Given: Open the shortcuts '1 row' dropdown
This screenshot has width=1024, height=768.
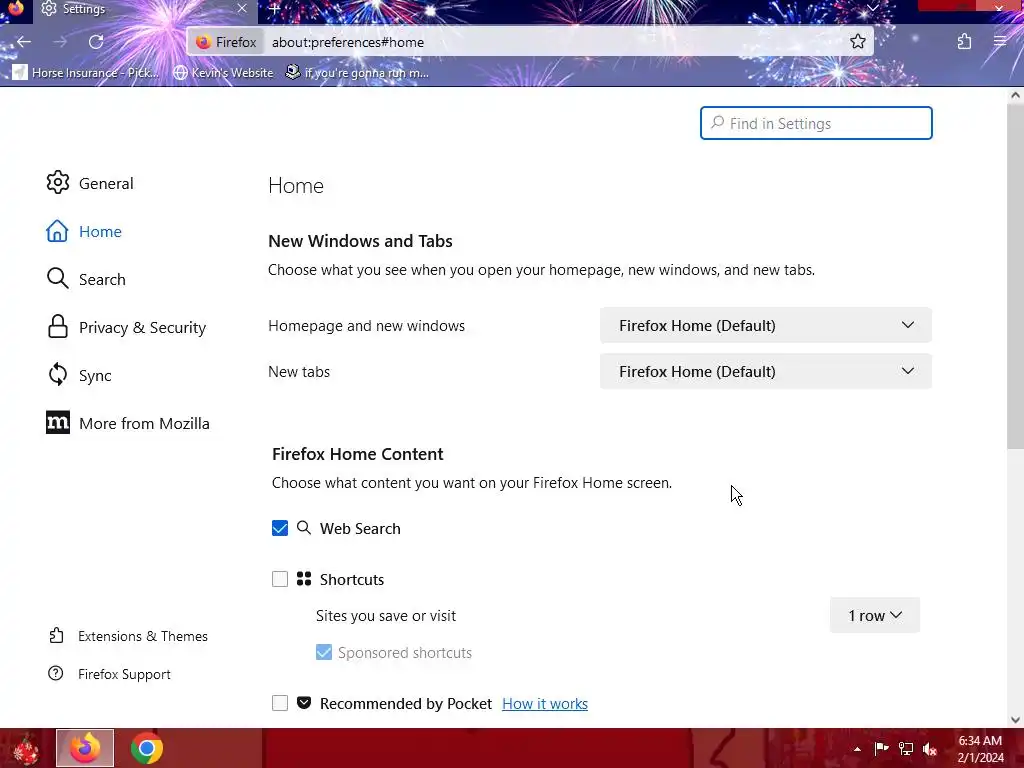Looking at the screenshot, I should point(874,615).
